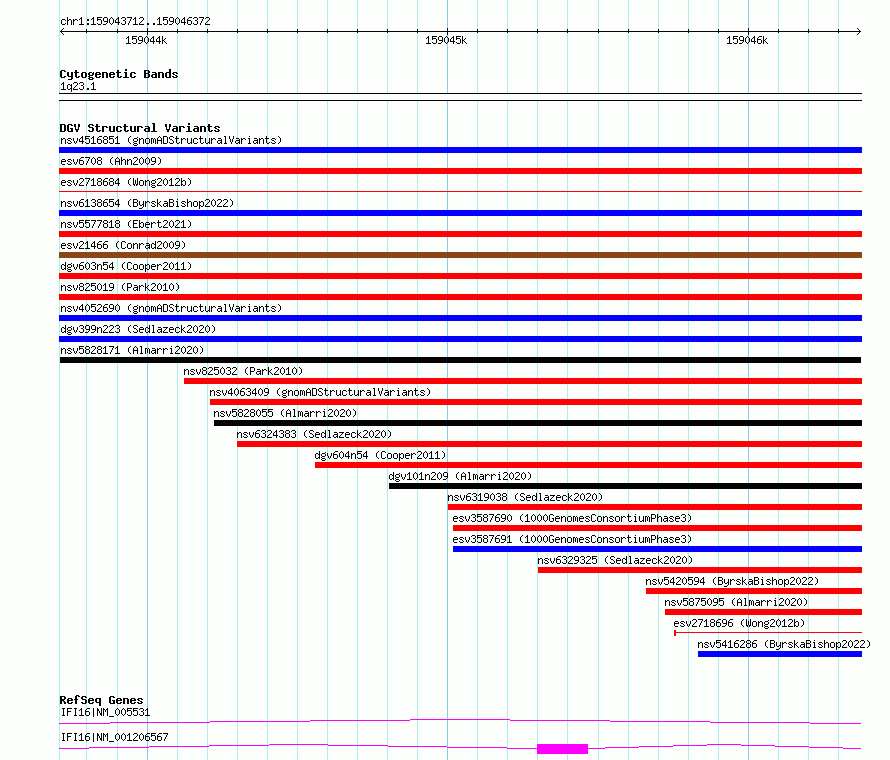Click the black bar of nsv5828171
Screen dimensions: 890x760
click(460, 360)
